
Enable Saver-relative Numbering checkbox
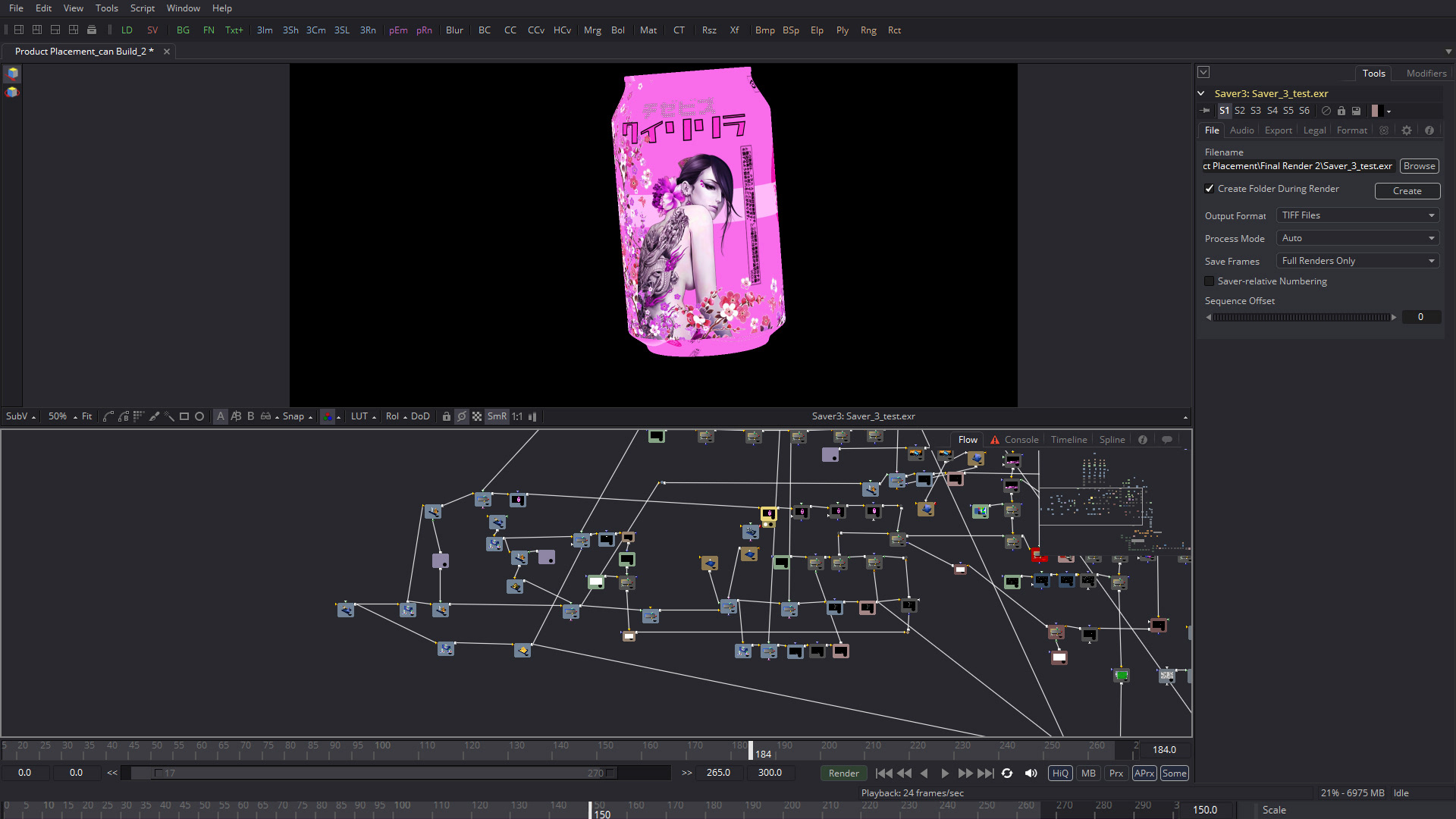pyautogui.click(x=1210, y=281)
